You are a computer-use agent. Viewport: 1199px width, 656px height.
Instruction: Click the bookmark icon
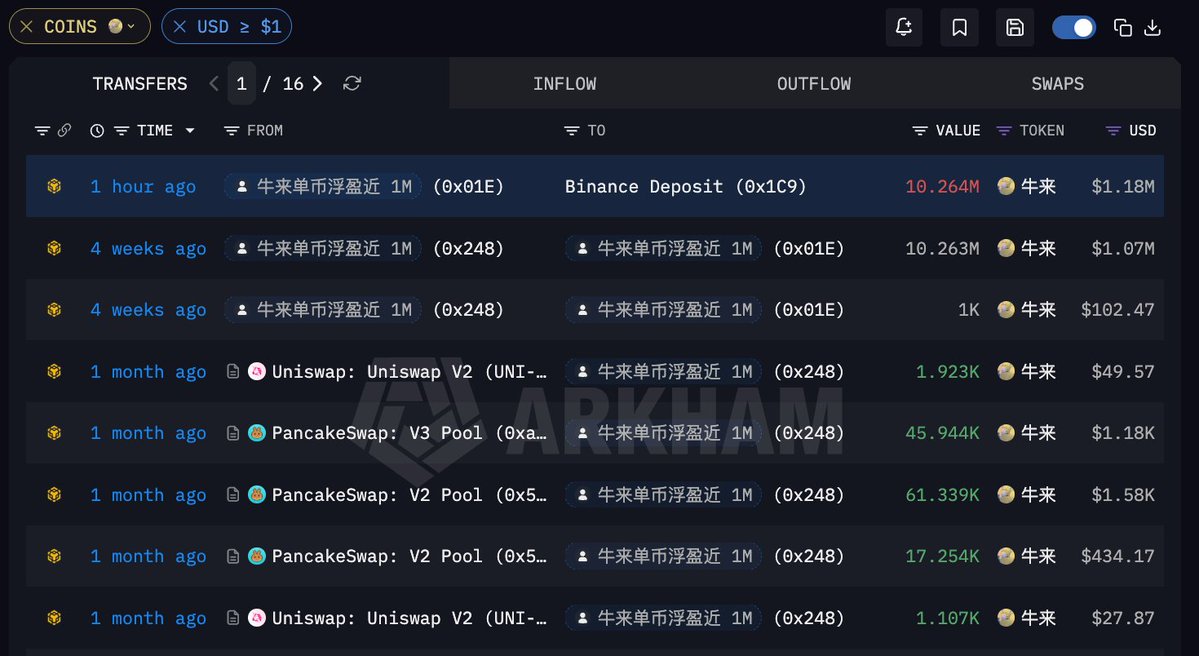pyautogui.click(x=960, y=28)
